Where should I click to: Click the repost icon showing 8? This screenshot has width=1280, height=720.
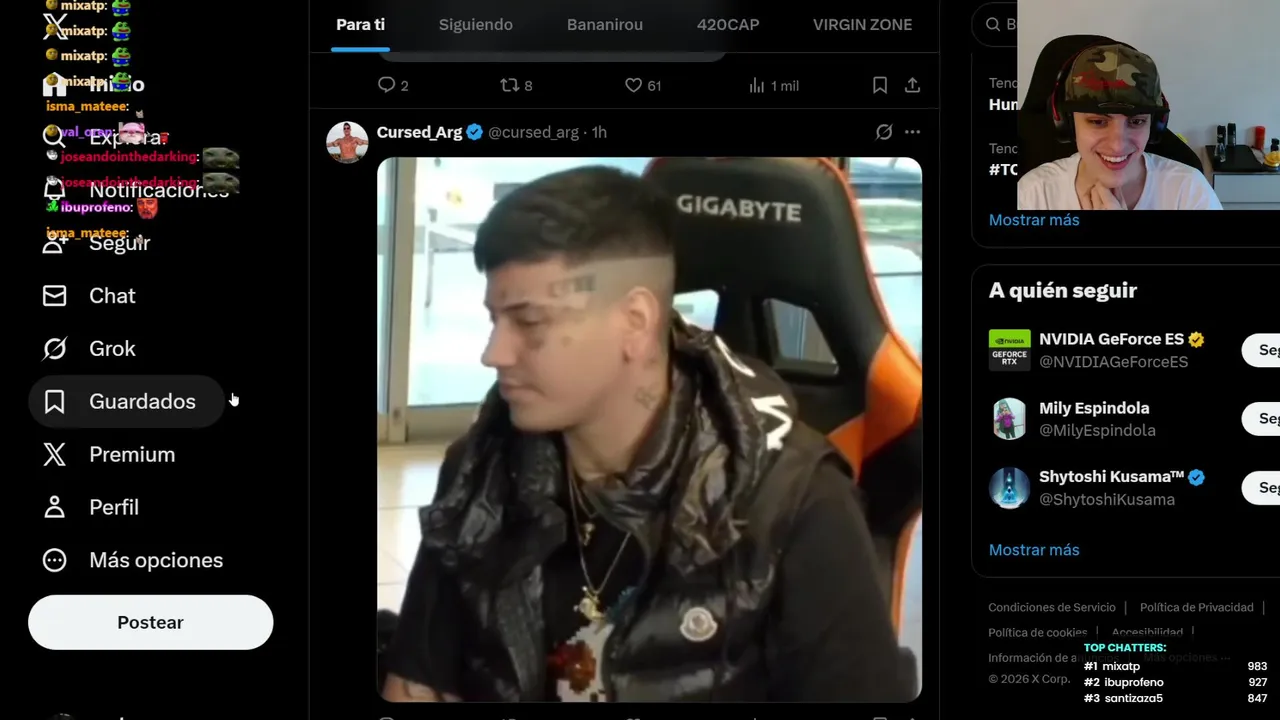tap(510, 85)
